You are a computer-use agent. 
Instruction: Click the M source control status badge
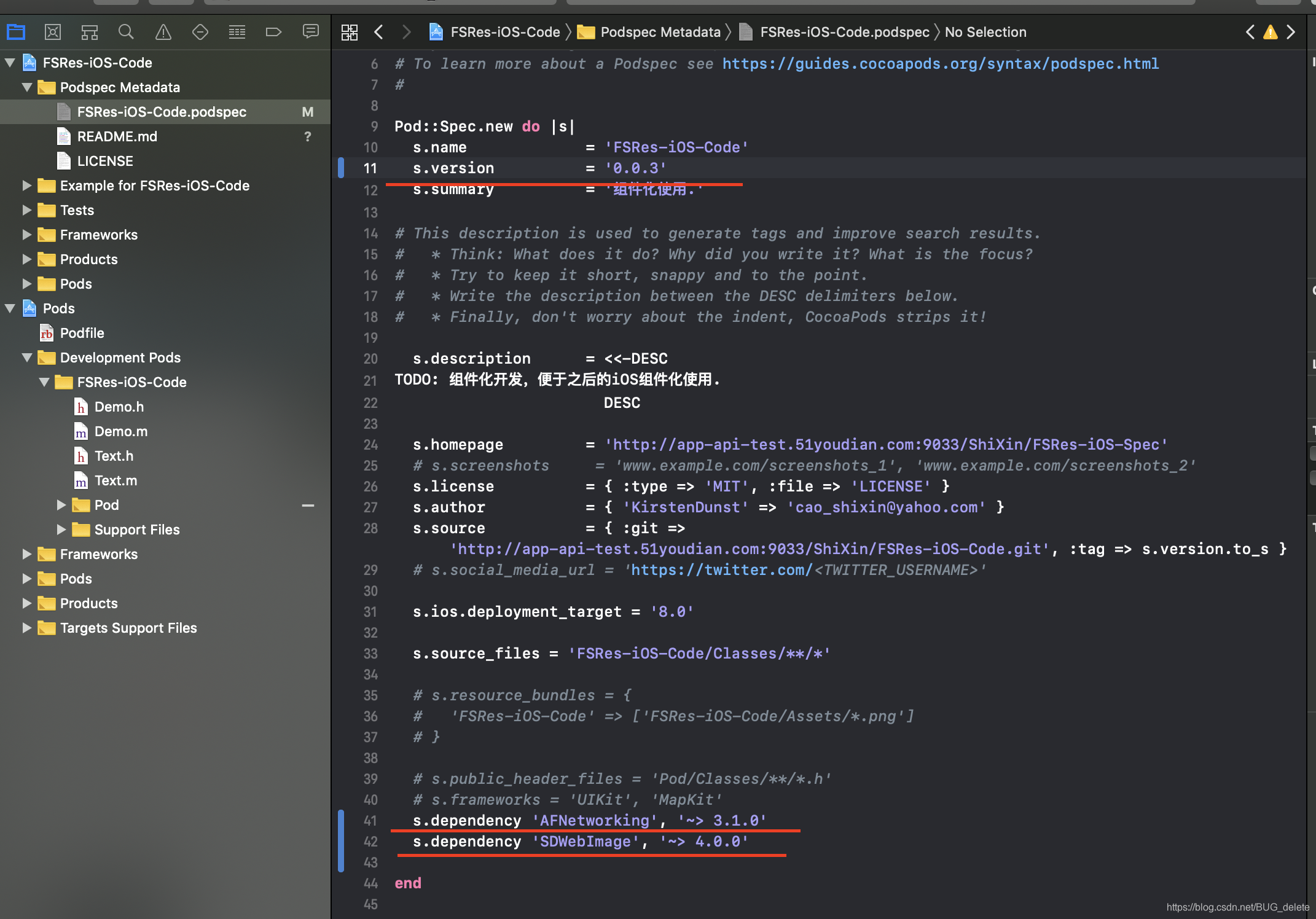[x=308, y=112]
